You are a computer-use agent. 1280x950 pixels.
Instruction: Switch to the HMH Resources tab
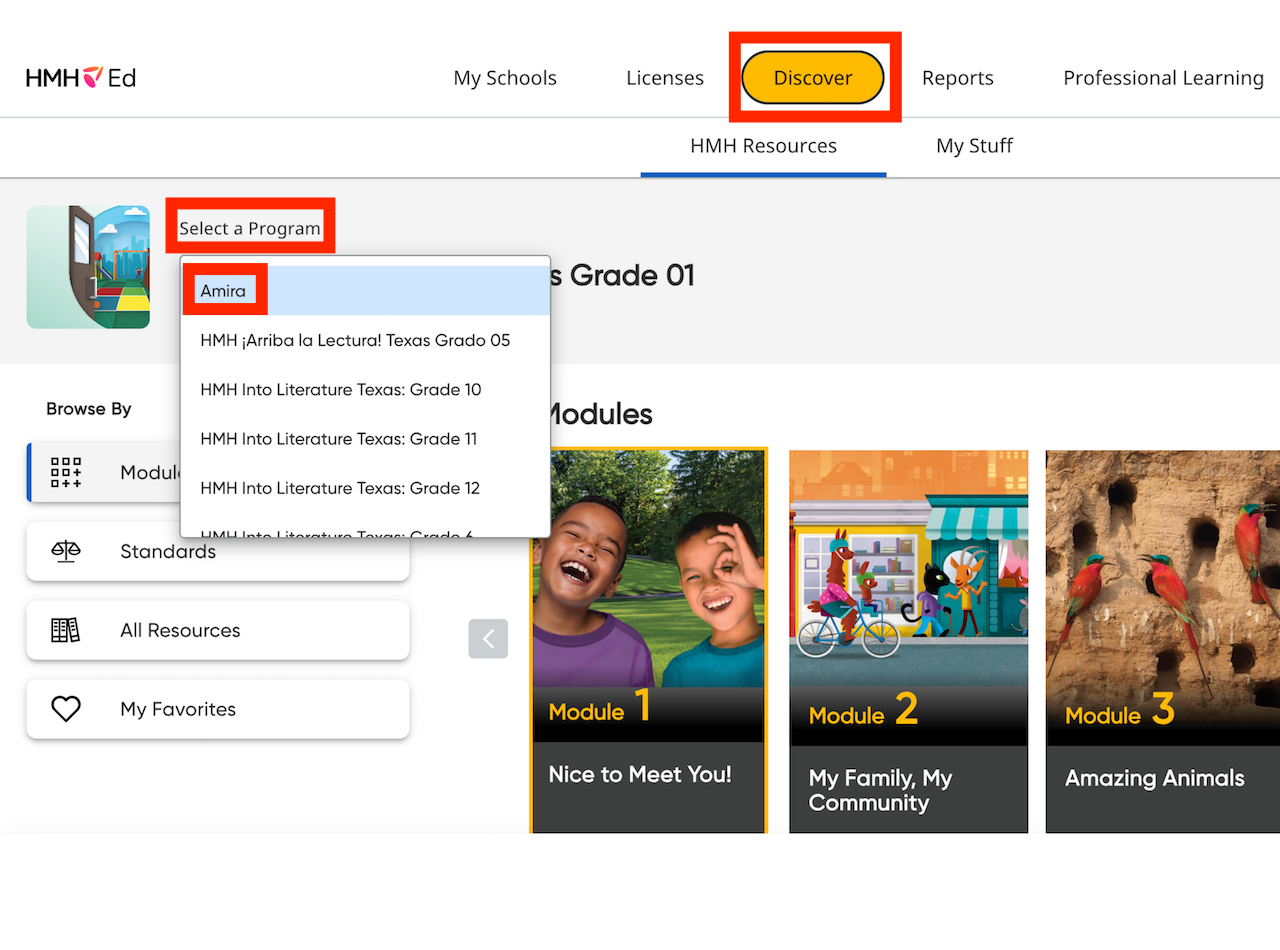[763, 145]
